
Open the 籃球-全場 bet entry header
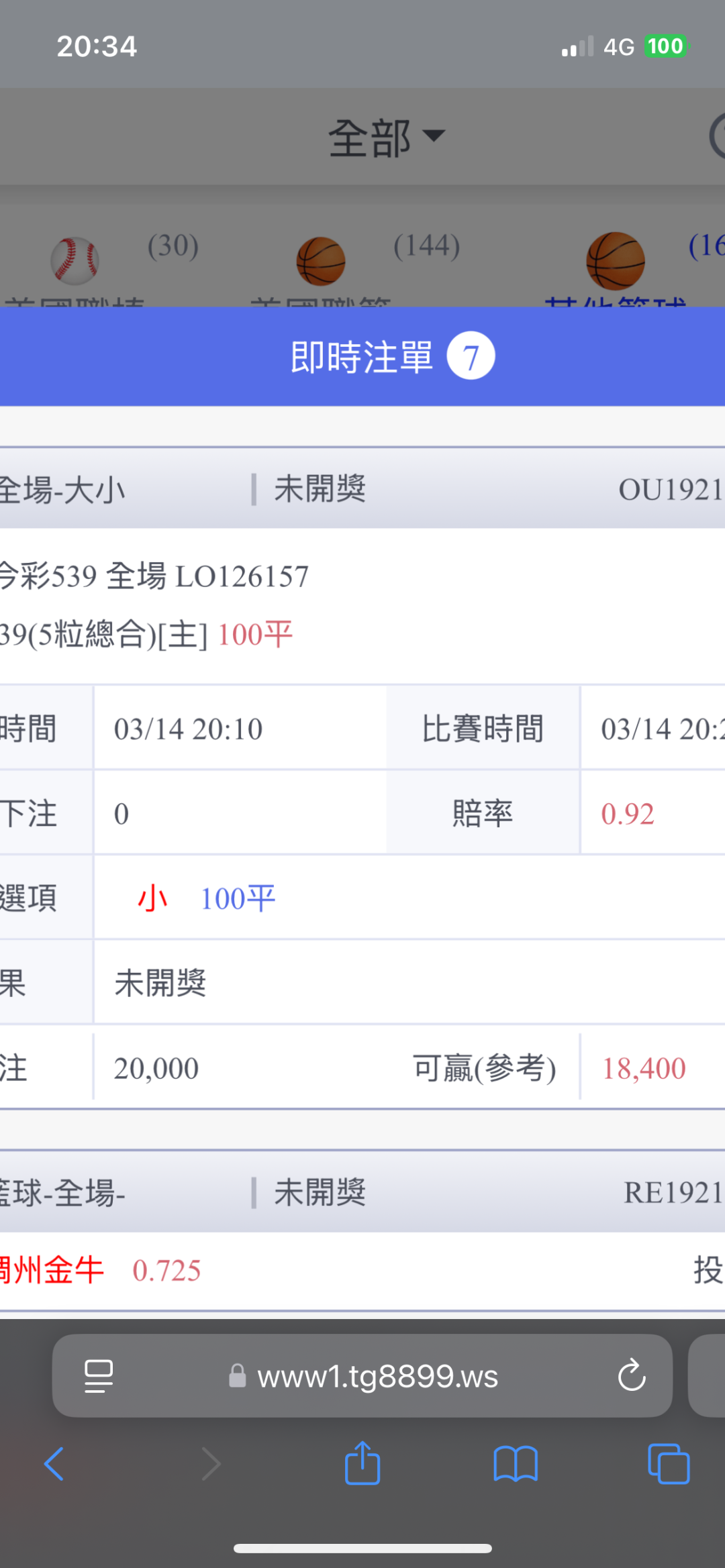pyautogui.click(x=64, y=1193)
